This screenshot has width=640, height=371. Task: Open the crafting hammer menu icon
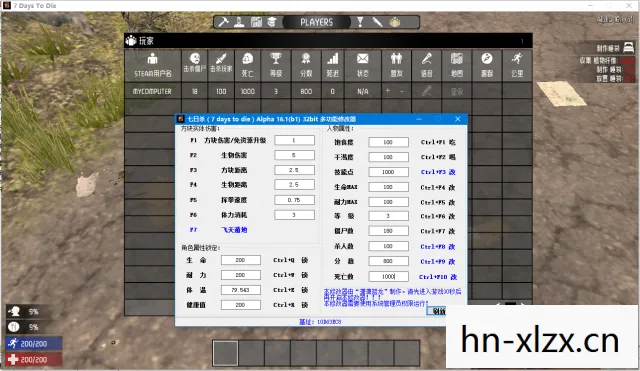tap(223, 22)
